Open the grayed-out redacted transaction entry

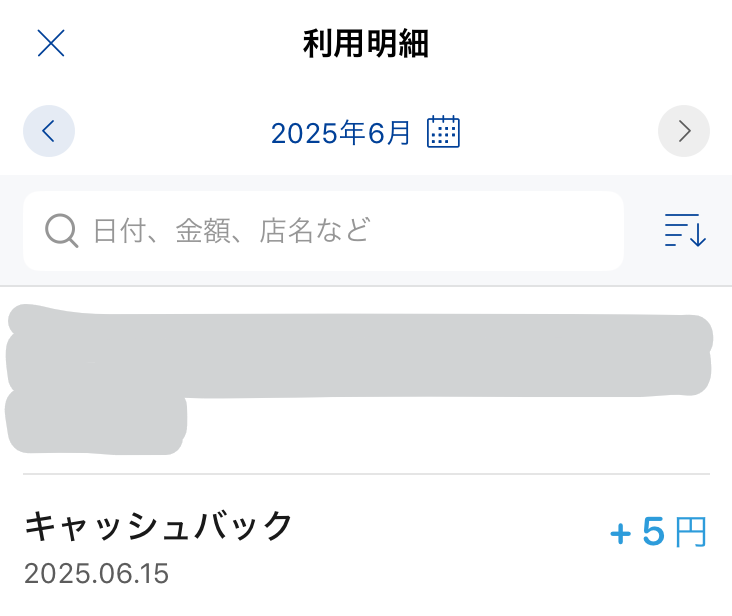pyautogui.click(x=360, y=358)
